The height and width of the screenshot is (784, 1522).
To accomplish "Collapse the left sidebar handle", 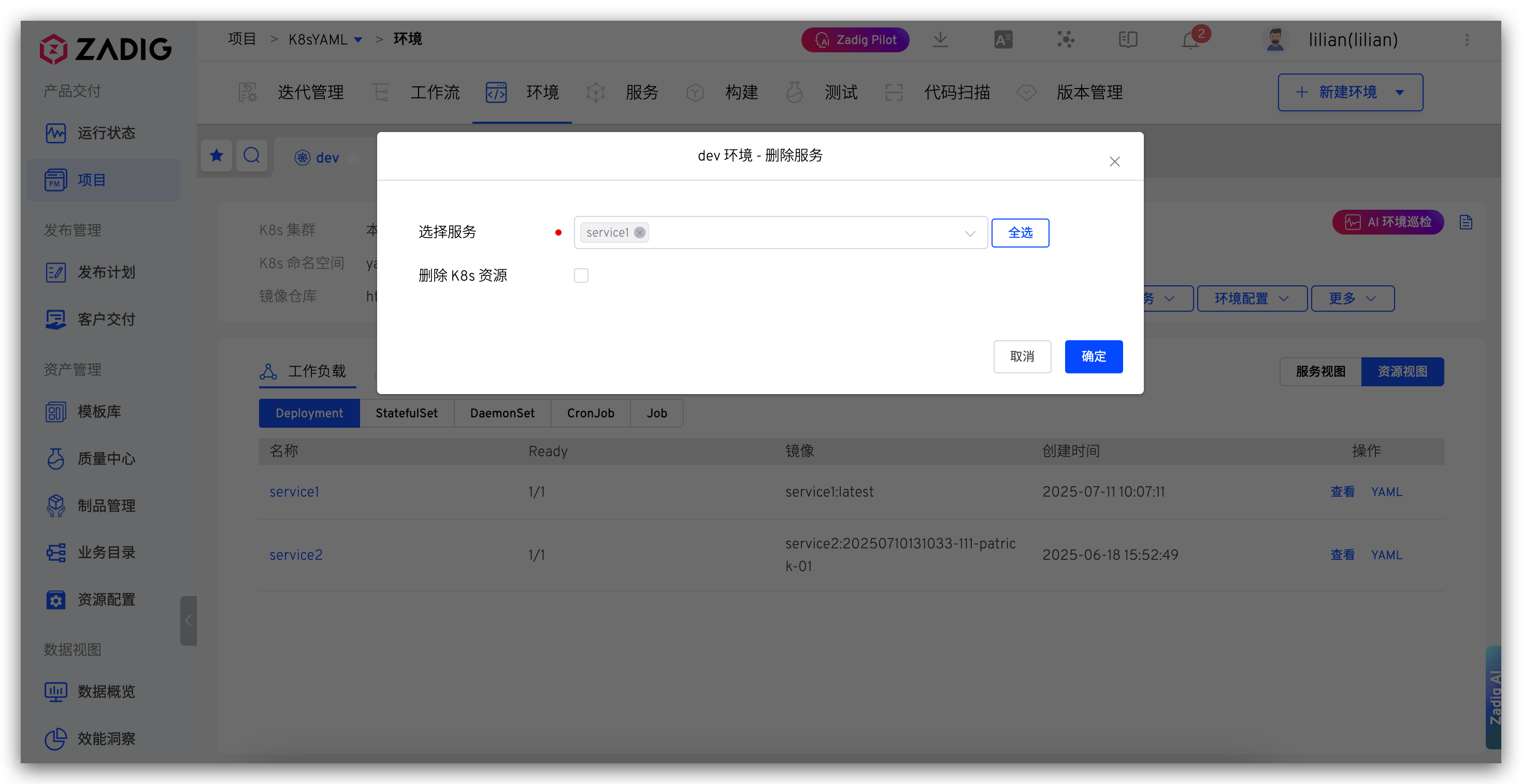I will pos(188,620).
